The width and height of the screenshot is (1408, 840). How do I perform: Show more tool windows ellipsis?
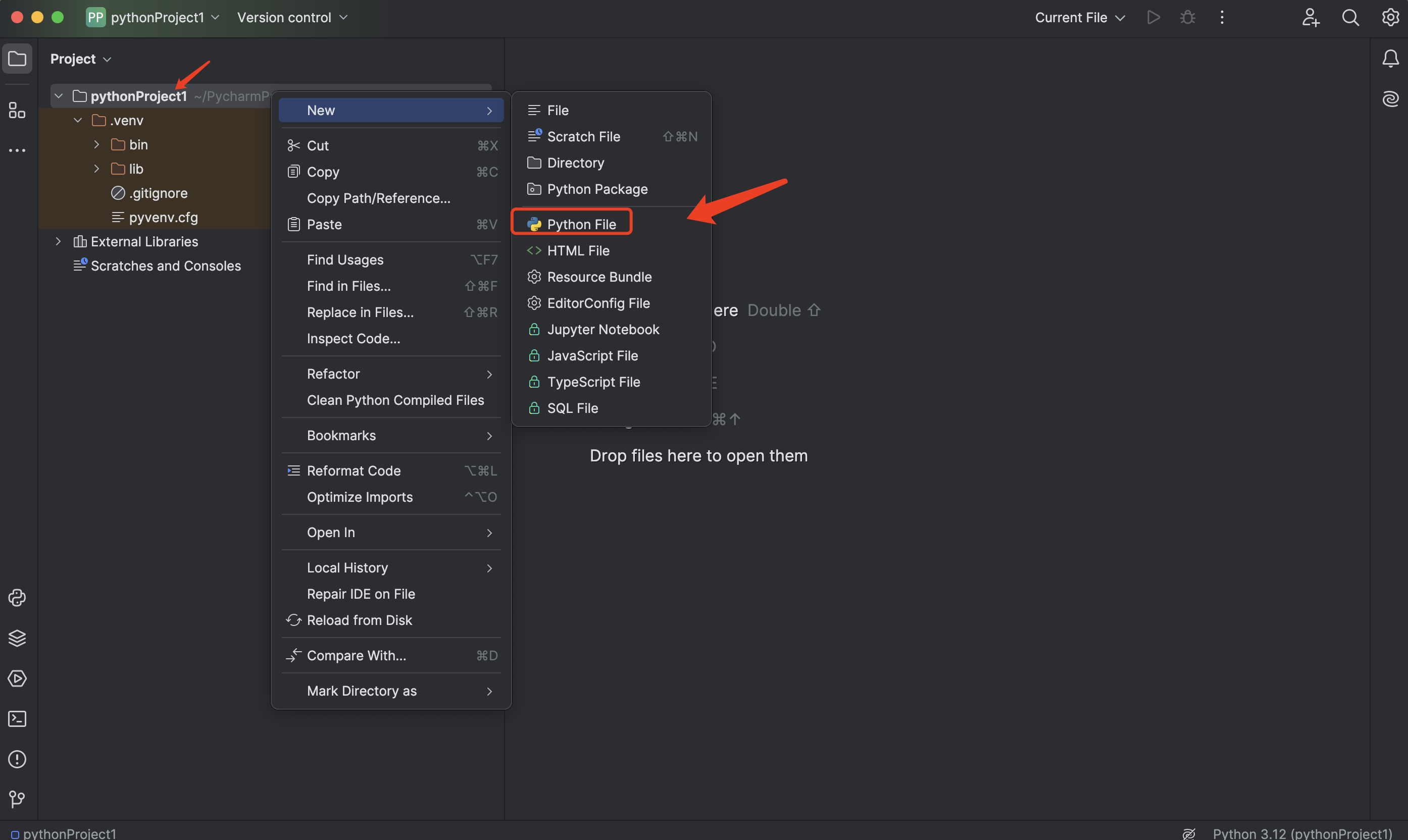17,150
